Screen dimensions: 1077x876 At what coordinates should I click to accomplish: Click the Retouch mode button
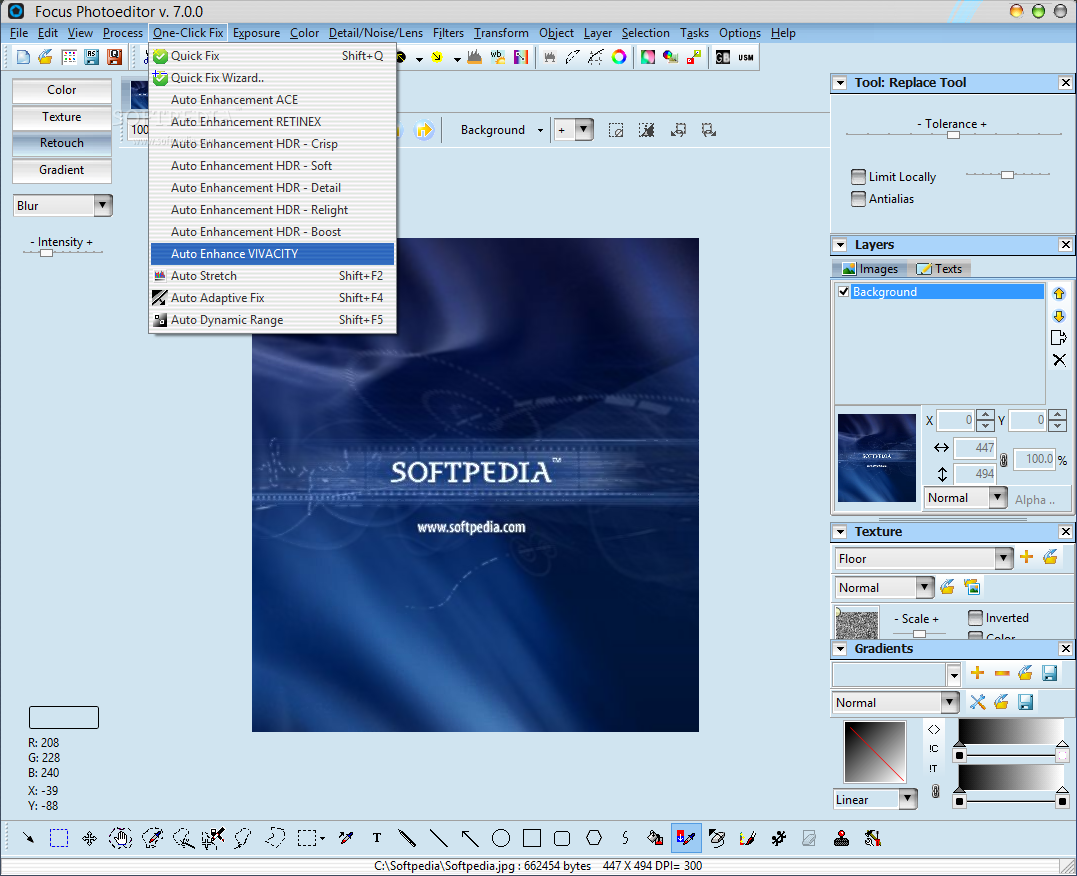pos(62,143)
